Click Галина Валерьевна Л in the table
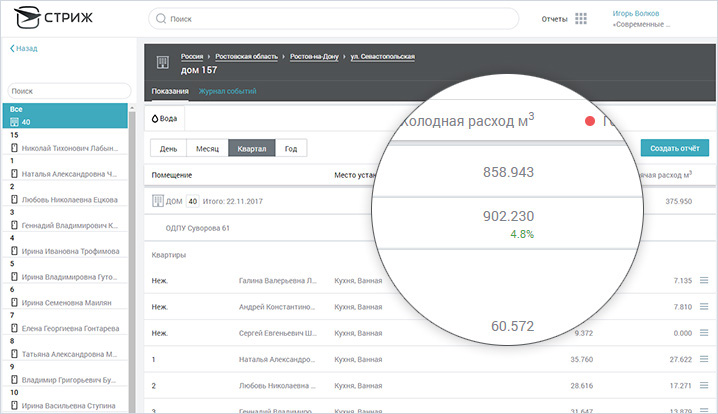Viewport: 718px width, 414px height. (x=277, y=280)
